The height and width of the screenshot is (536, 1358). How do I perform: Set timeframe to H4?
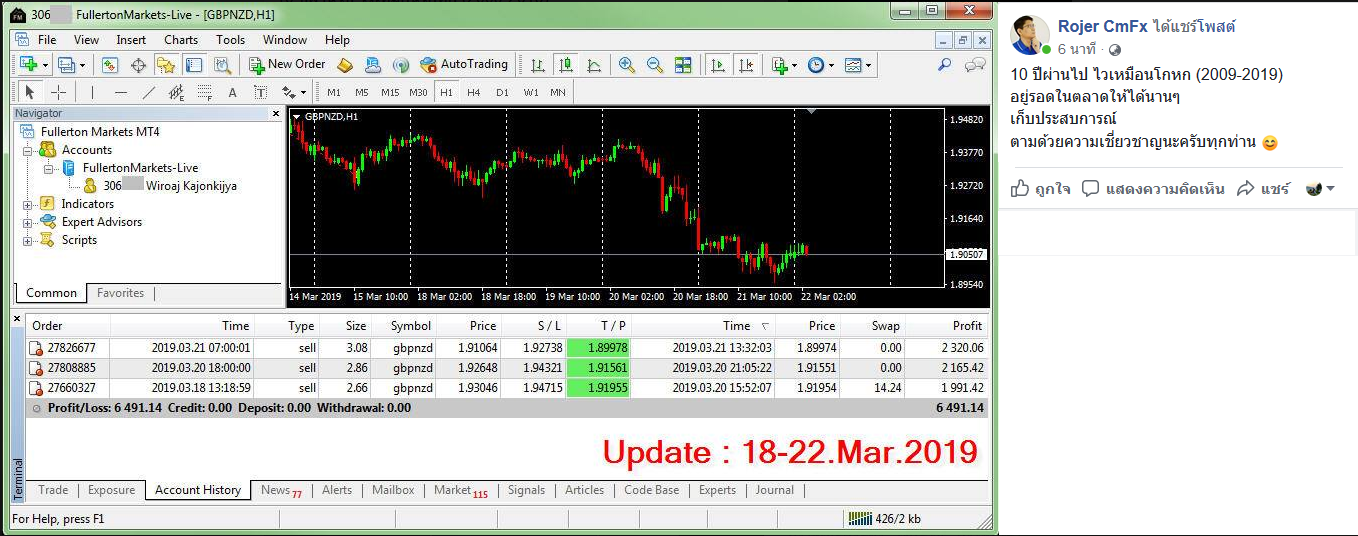coord(474,93)
